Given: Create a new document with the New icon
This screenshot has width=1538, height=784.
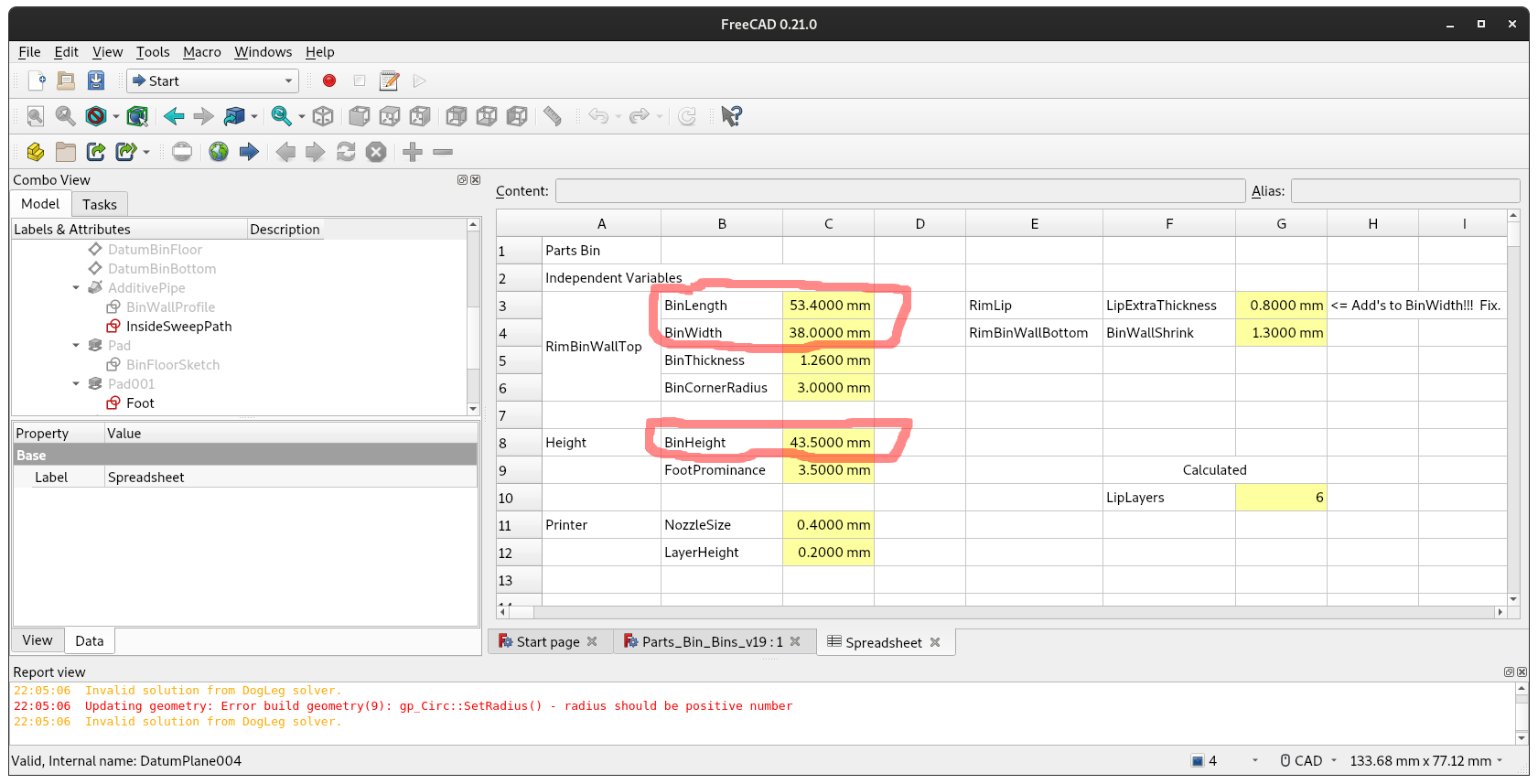Looking at the screenshot, I should click(x=37, y=81).
